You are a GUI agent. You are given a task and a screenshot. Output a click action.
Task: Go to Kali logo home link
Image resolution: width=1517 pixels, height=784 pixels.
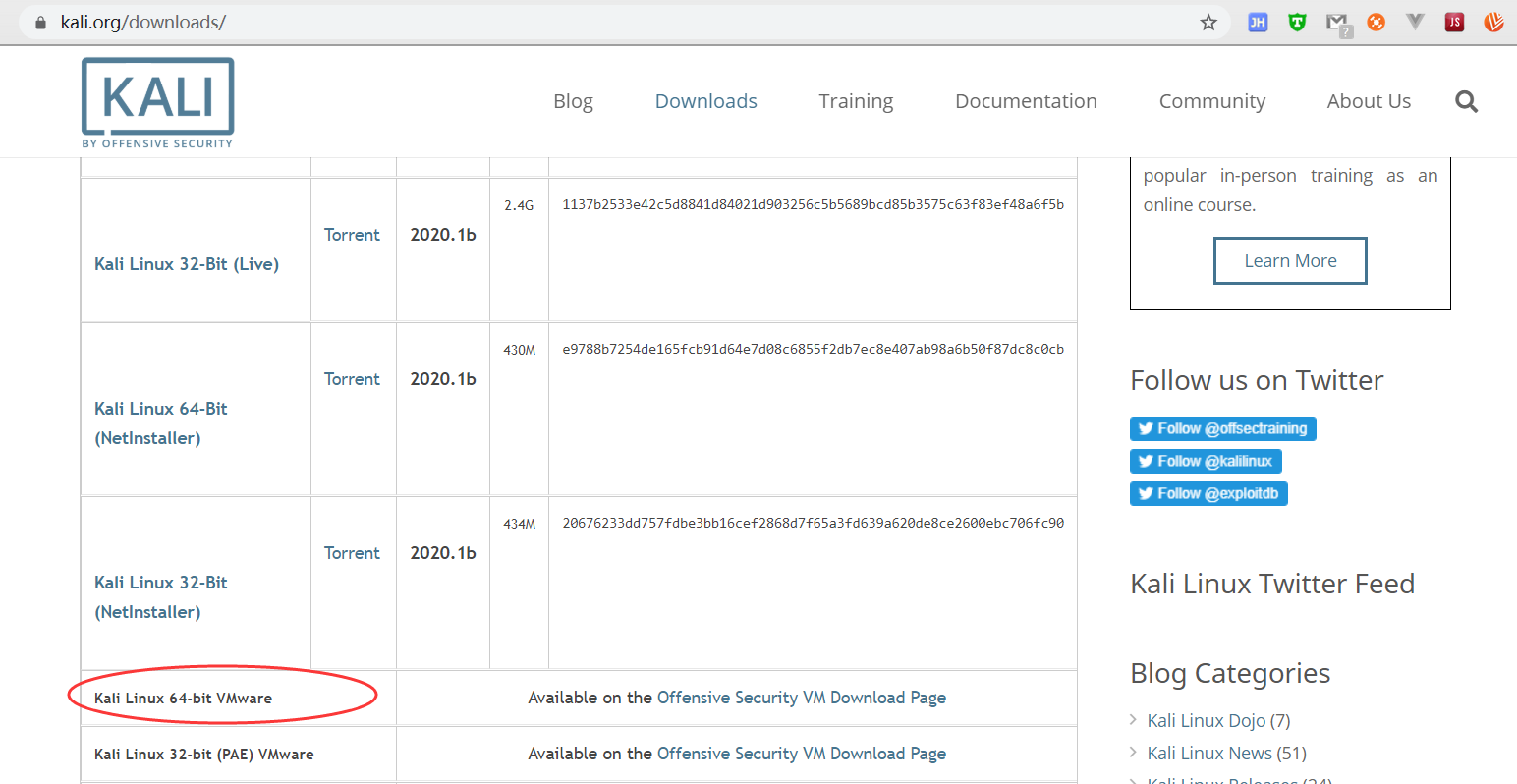pos(158,102)
